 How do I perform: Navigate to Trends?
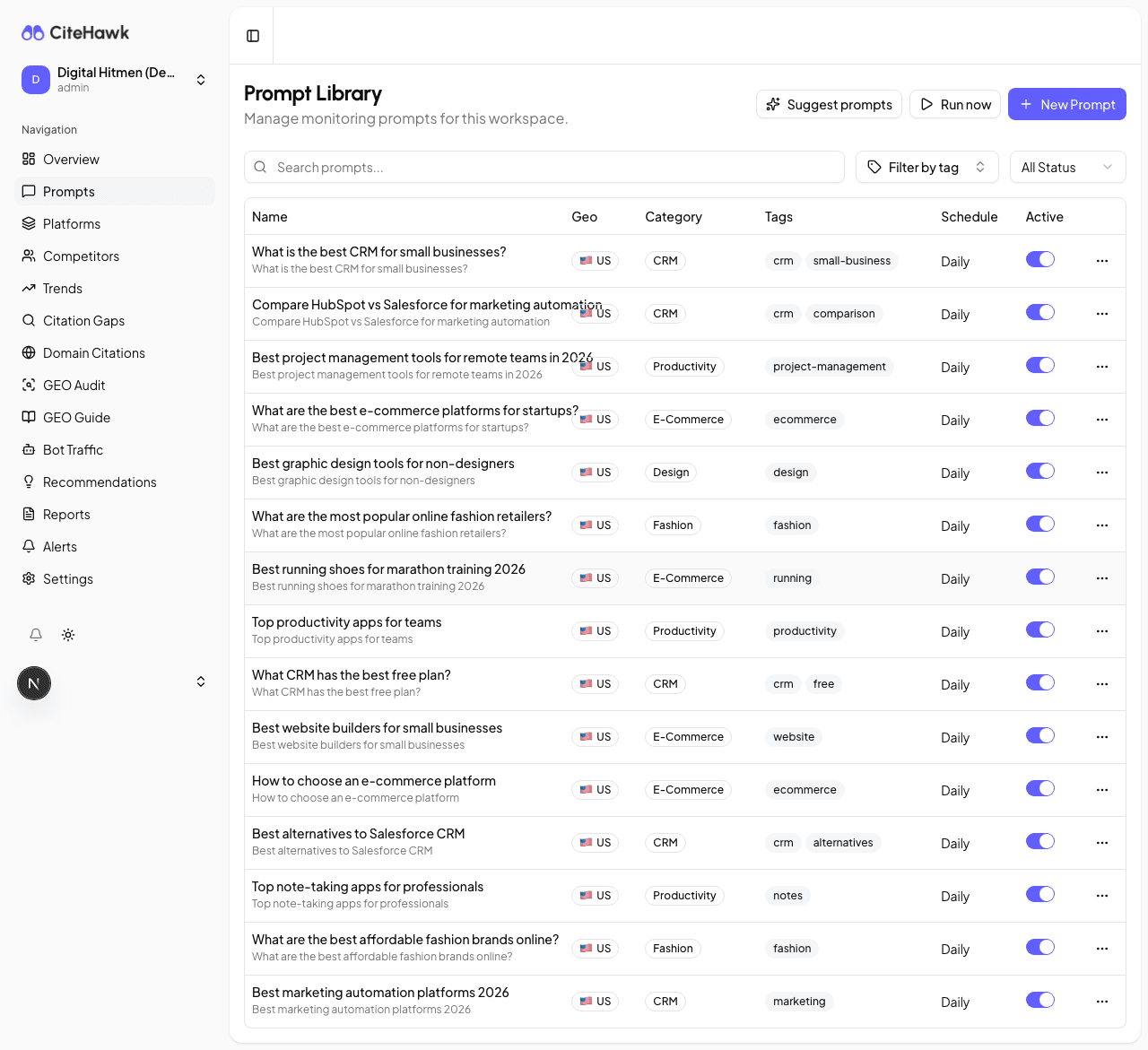[x=115, y=288]
